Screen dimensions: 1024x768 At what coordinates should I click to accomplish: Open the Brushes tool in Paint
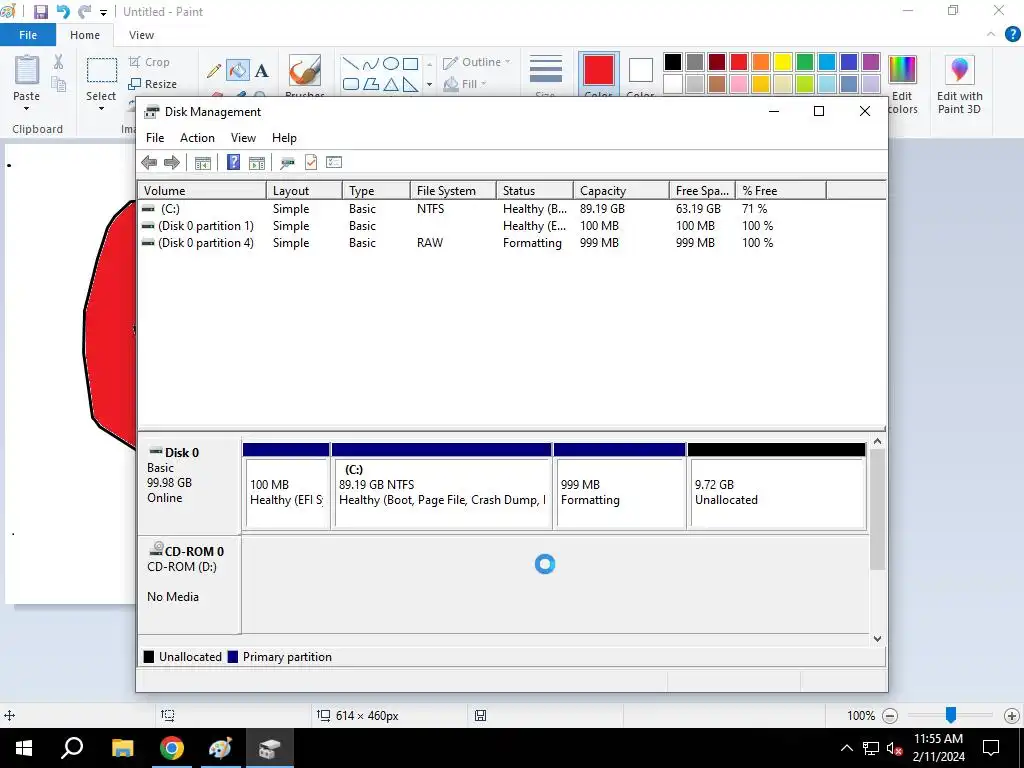(x=304, y=72)
